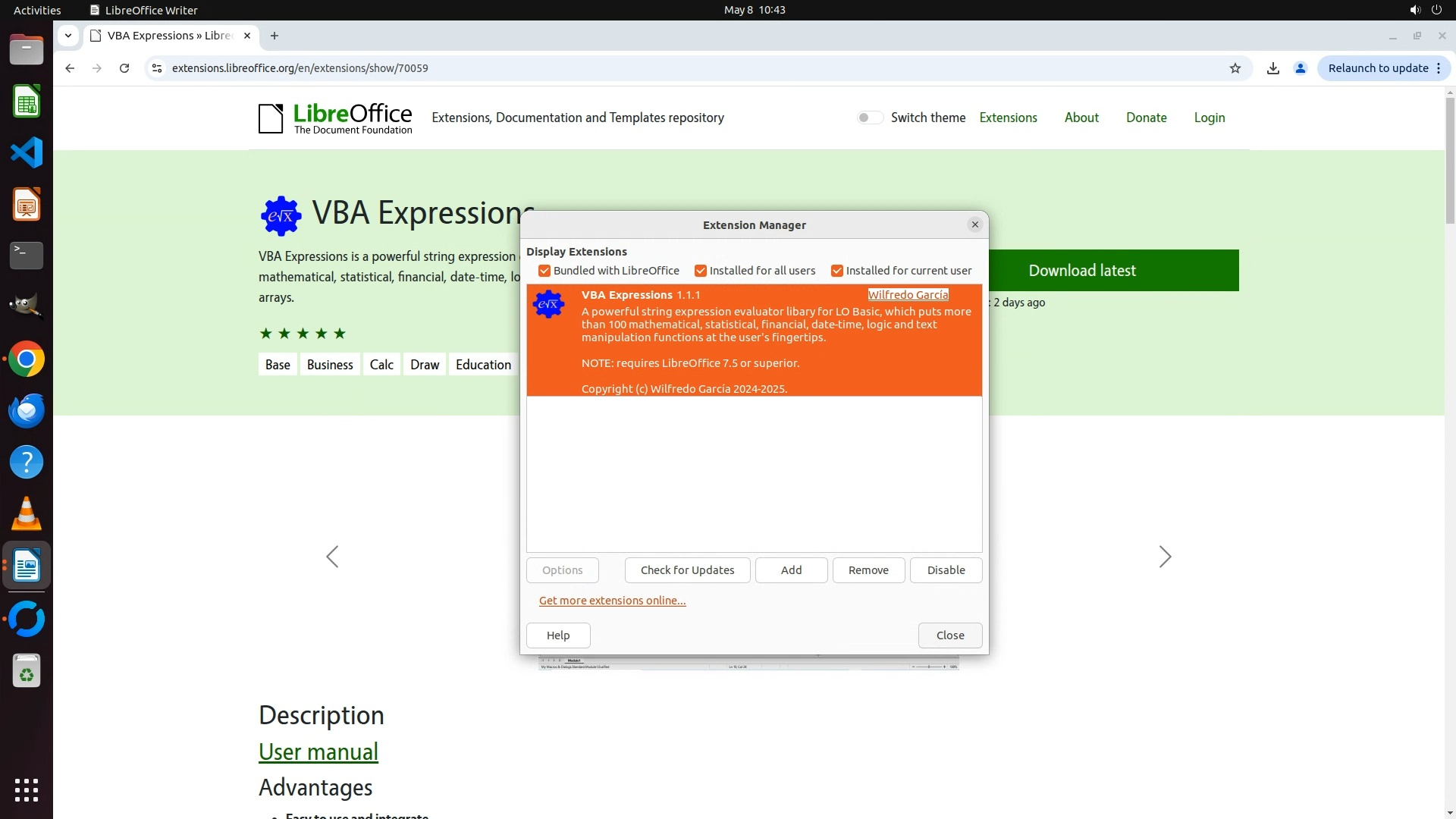Open the Chrome profile avatar icon

coord(1301,68)
